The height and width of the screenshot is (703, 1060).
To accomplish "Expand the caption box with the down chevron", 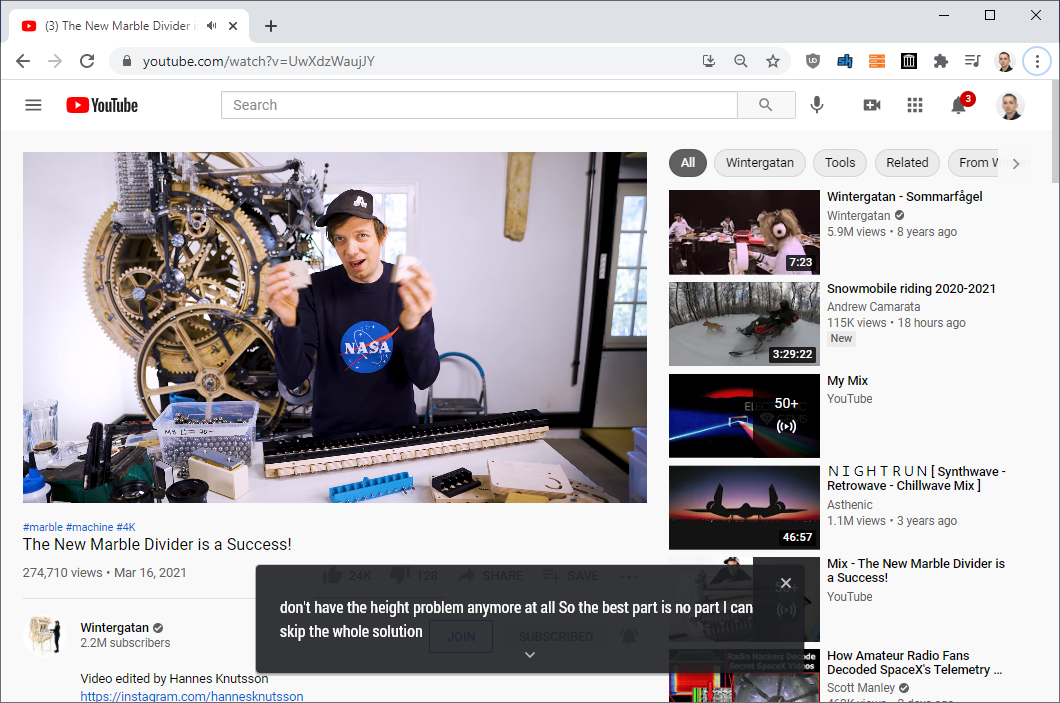I will click(530, 655).
